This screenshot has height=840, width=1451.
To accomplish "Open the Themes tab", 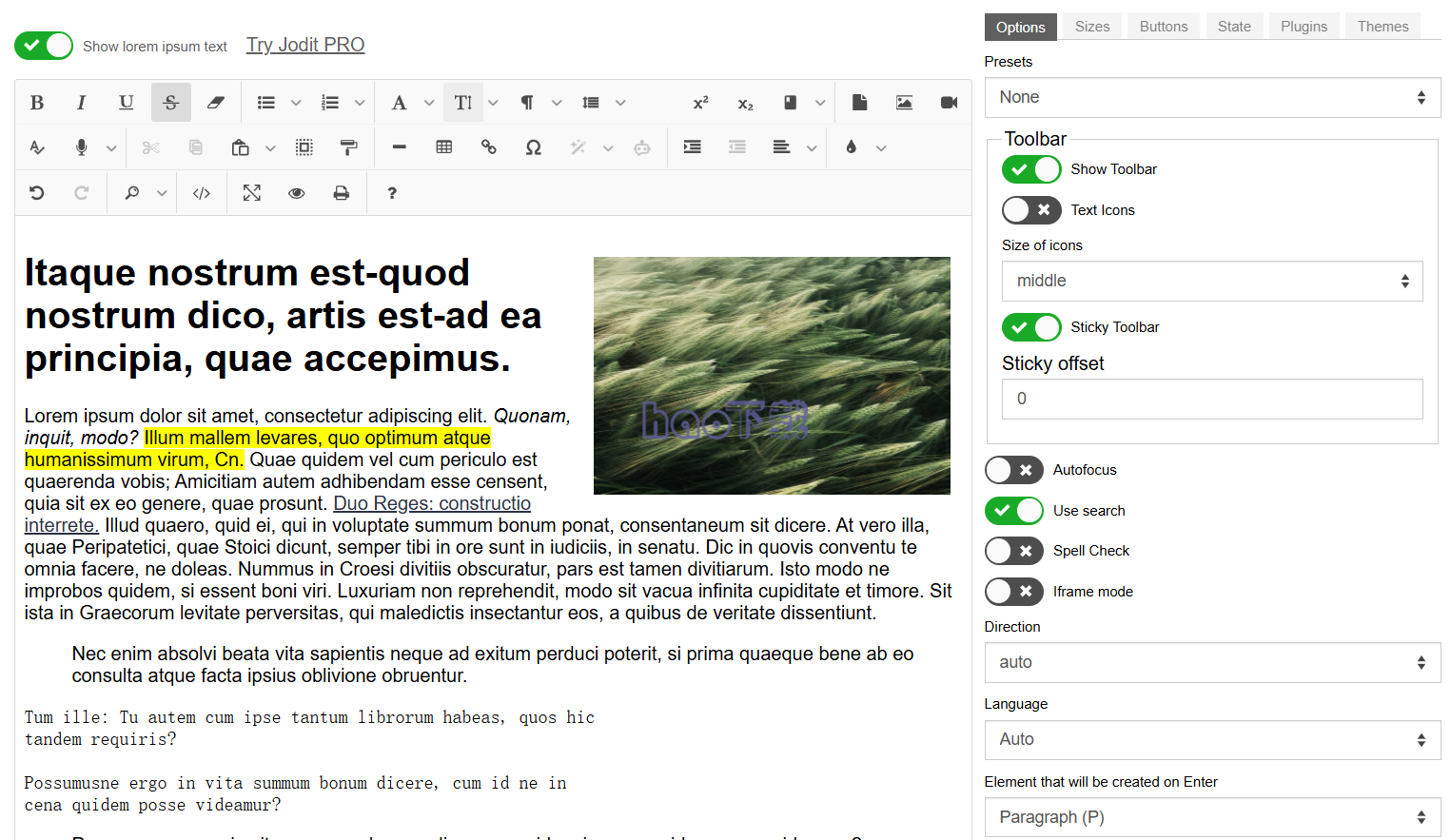I will (1382, 27).
